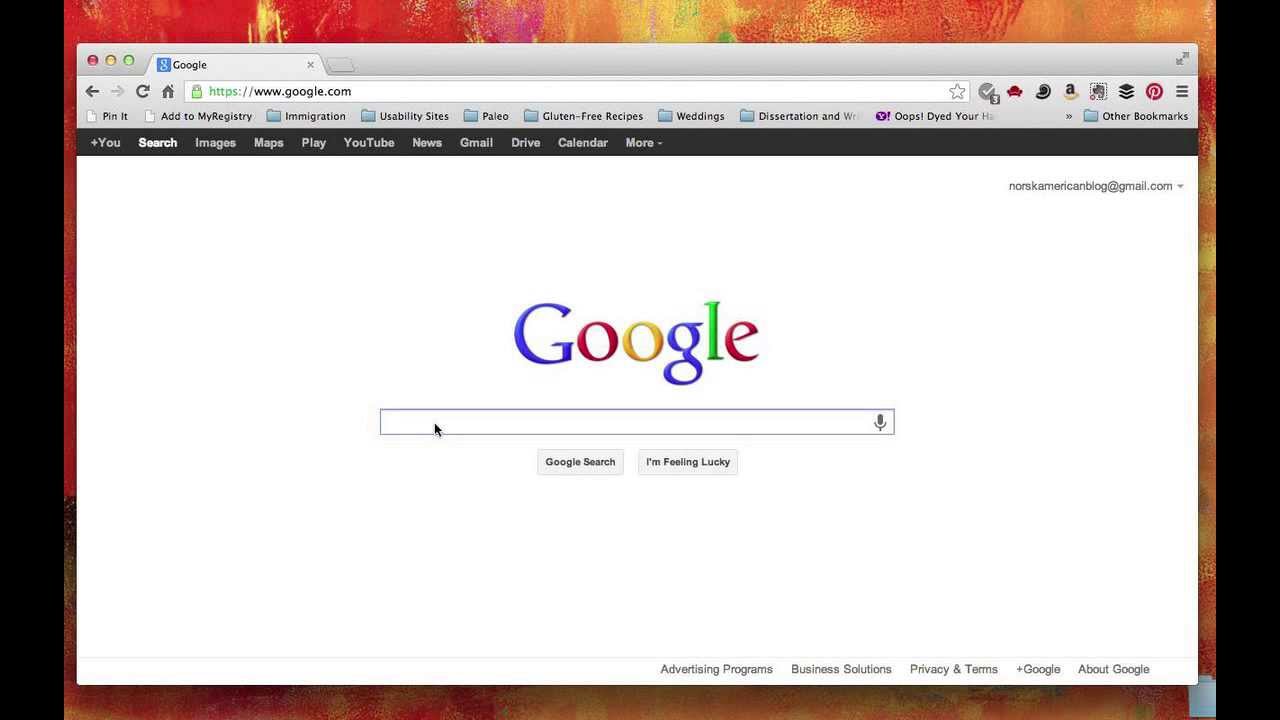
Task: Go to Images in the Google bar
Action: pos(215,142)
